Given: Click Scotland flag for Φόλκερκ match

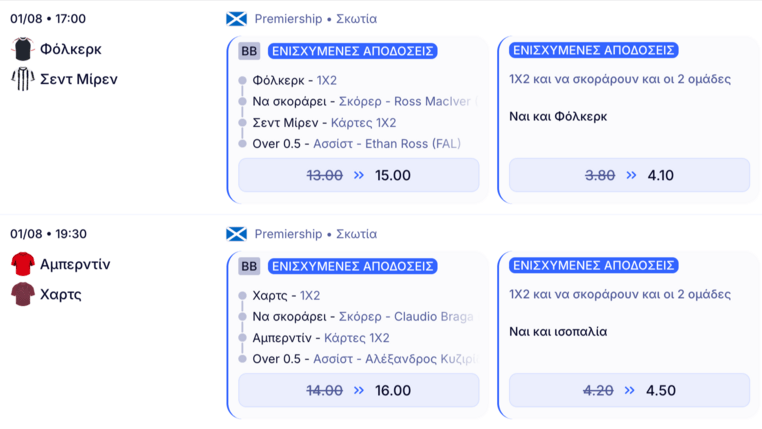Looking at the screenshot, I should 237,19.
